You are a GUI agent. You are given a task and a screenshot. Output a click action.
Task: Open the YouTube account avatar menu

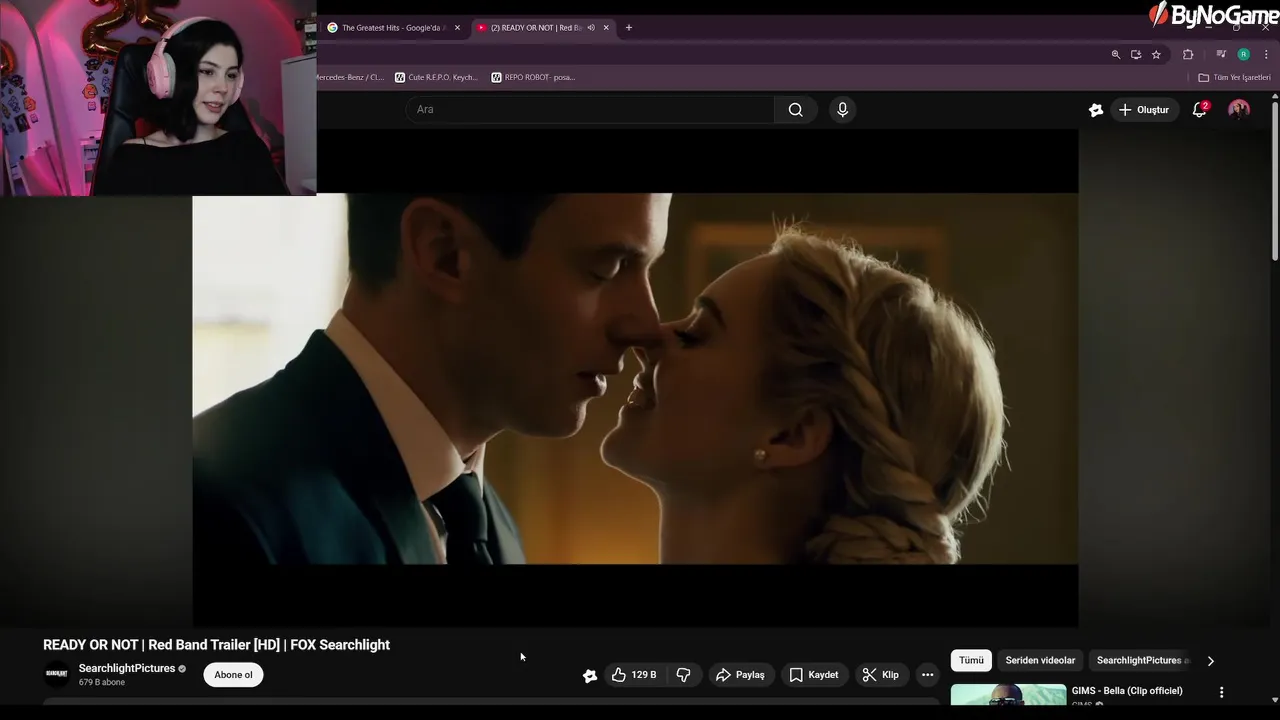(1239, 110)
